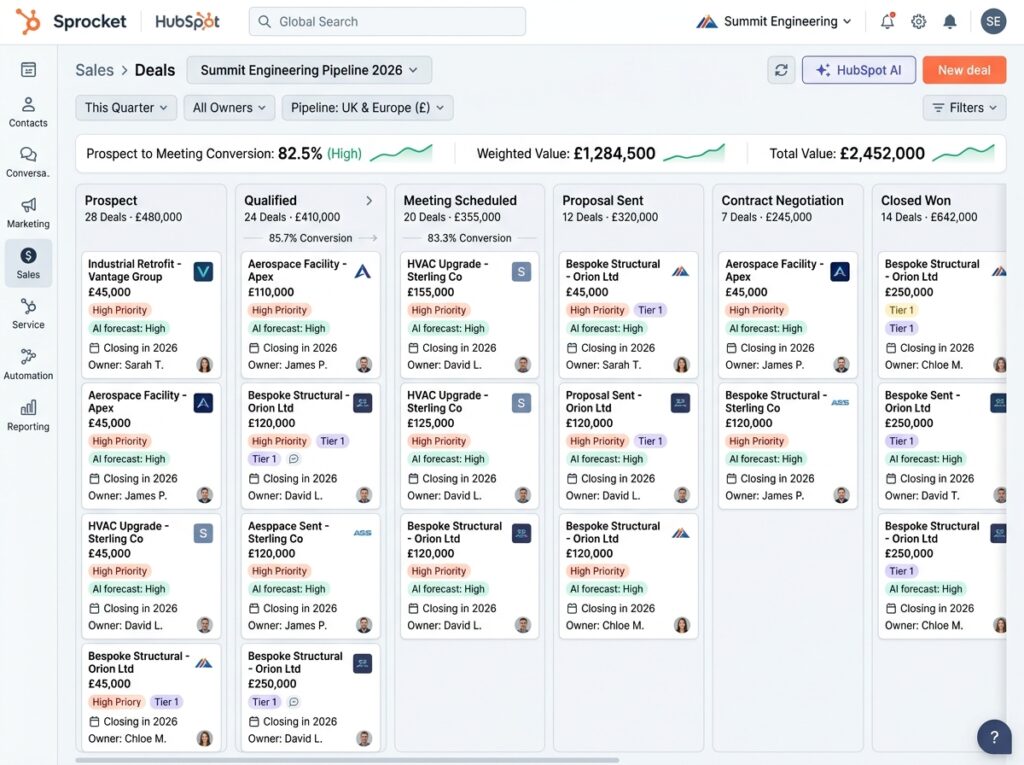The width and height of the screenshot is (1024, 765).
Task: Click the Prospect to Meeting Conversion sparkline
Action: 401,154
